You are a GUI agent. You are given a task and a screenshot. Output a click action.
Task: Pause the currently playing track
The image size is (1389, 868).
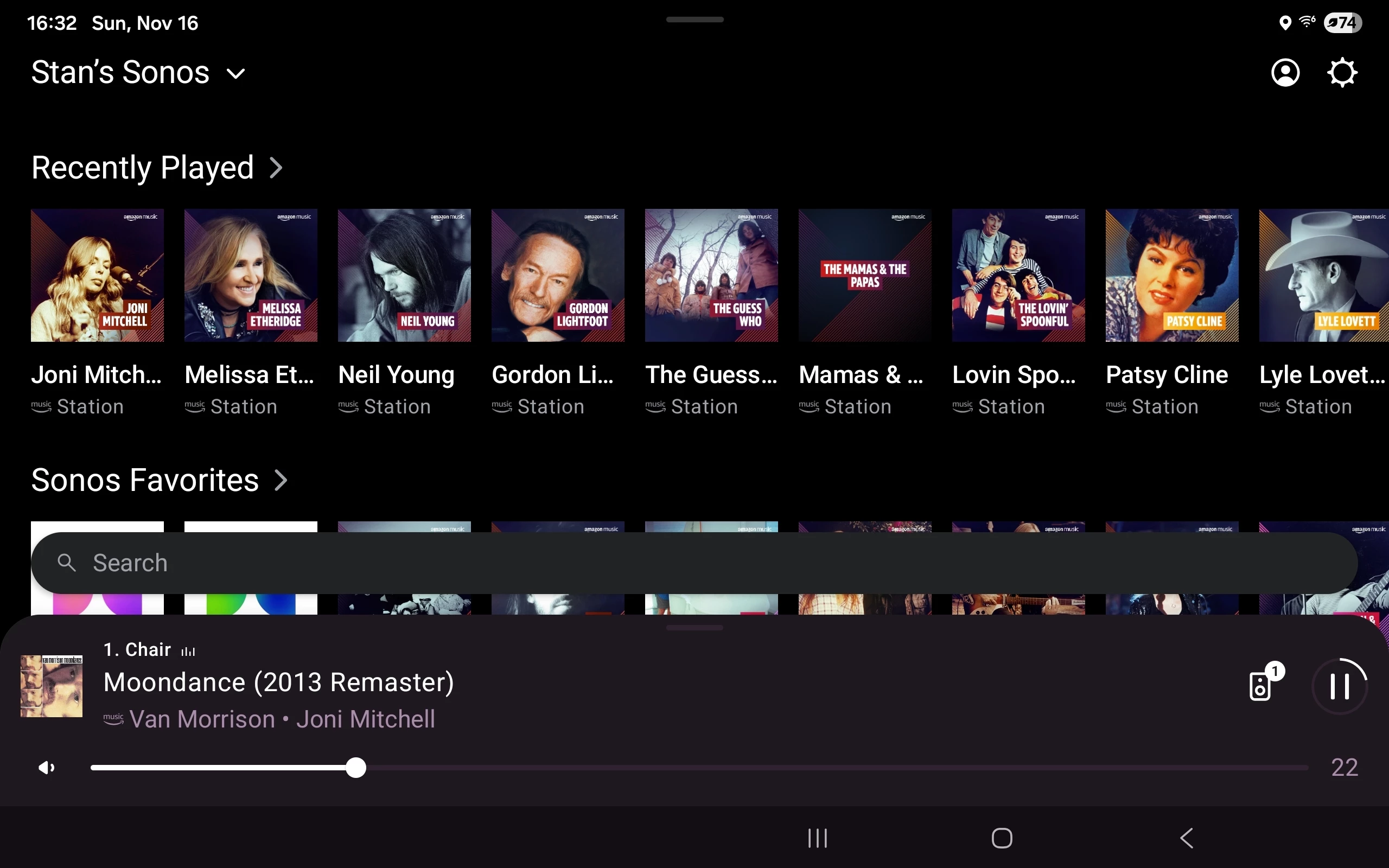1340,685
